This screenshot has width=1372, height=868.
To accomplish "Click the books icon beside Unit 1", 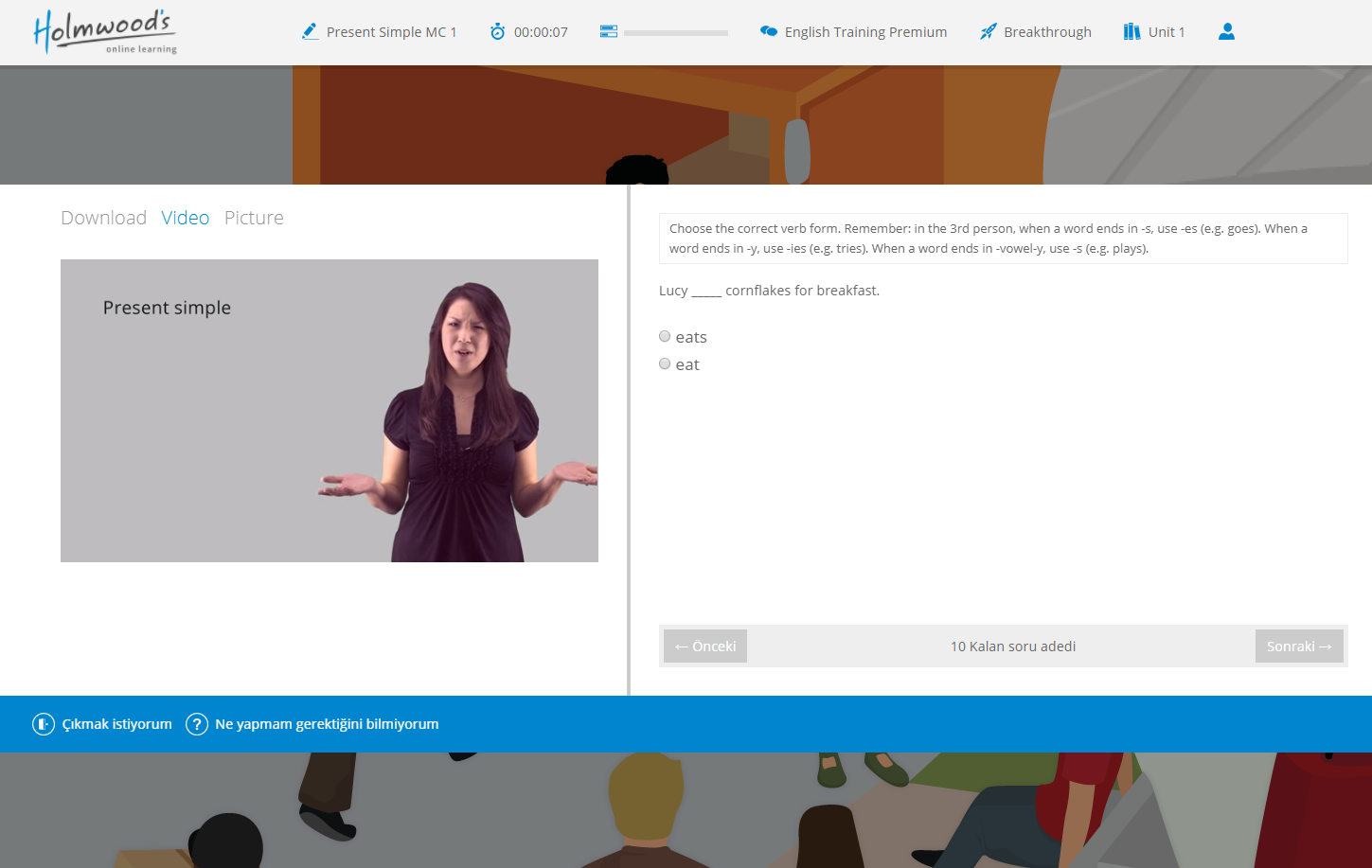I will (x=1131, y=31).
